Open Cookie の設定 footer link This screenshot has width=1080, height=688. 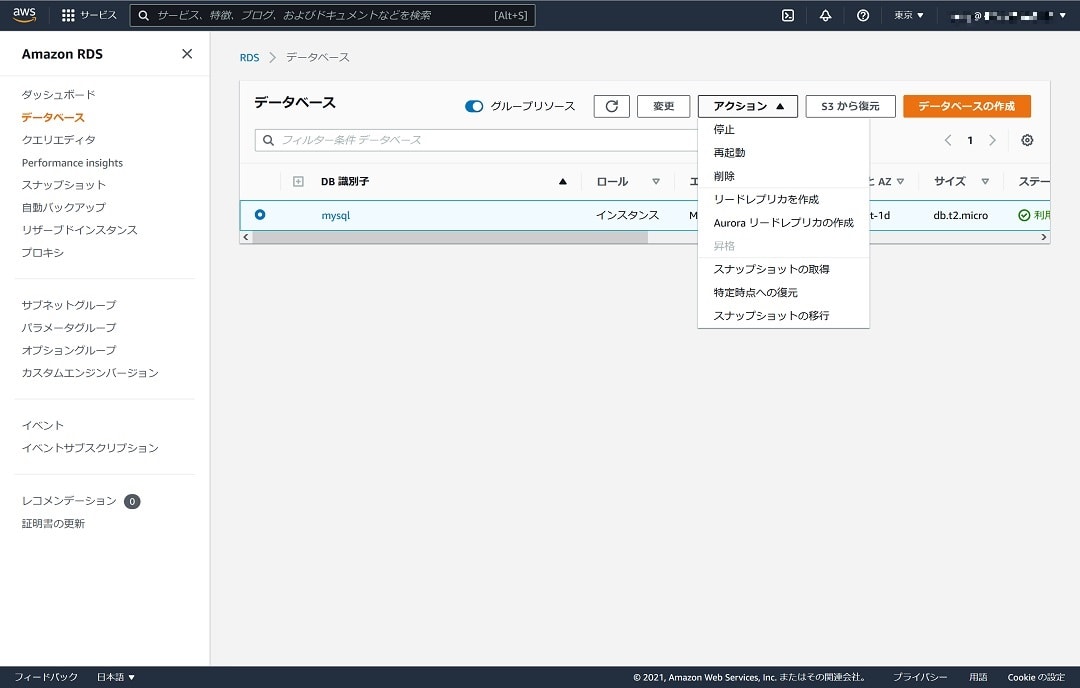[1036, 677]
